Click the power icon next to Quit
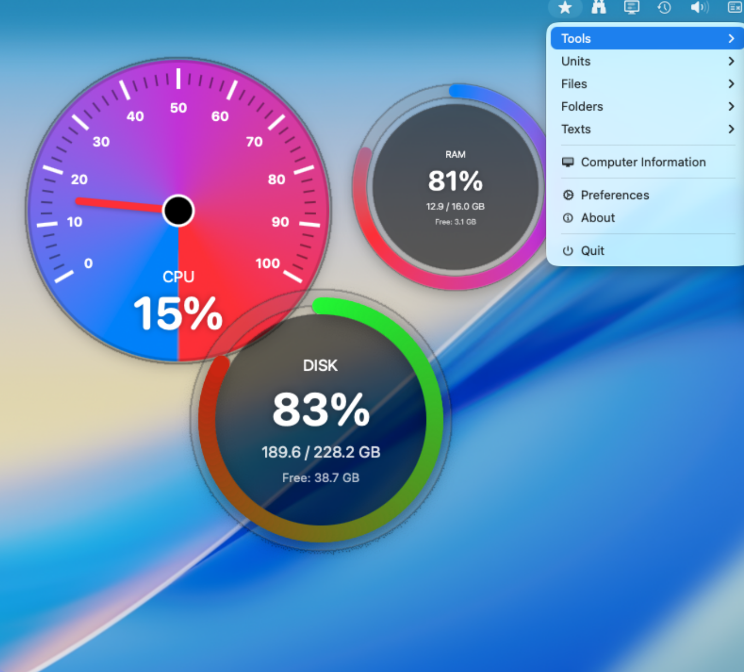Viewport: 744px width, 672px height. [568, 251]
